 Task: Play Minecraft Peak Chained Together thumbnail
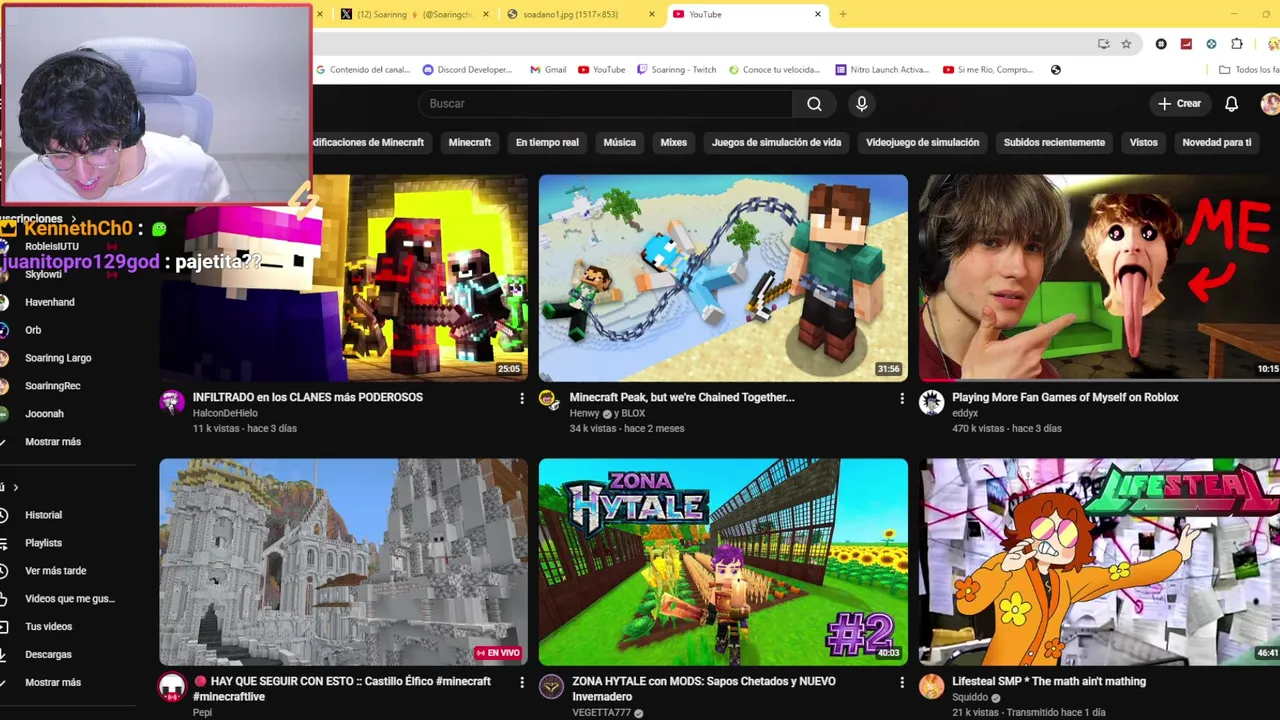(723, 278)
